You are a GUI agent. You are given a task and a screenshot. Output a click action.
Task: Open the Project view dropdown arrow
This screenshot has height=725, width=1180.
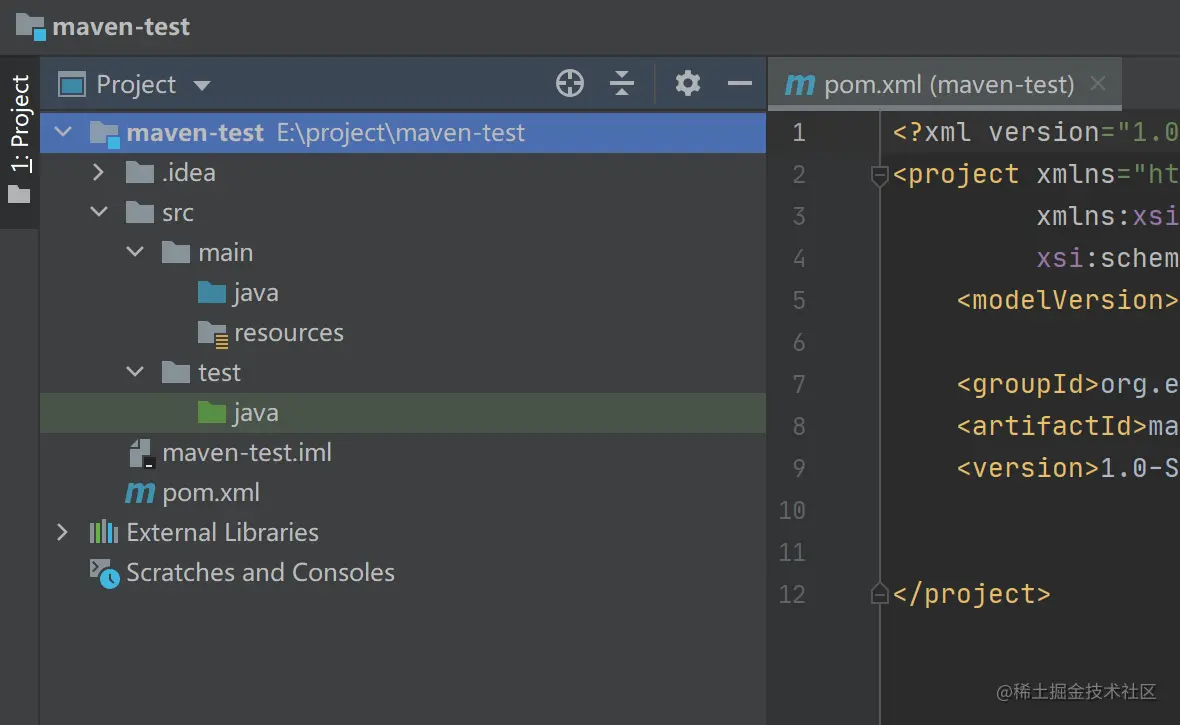[x=202, y=86]
